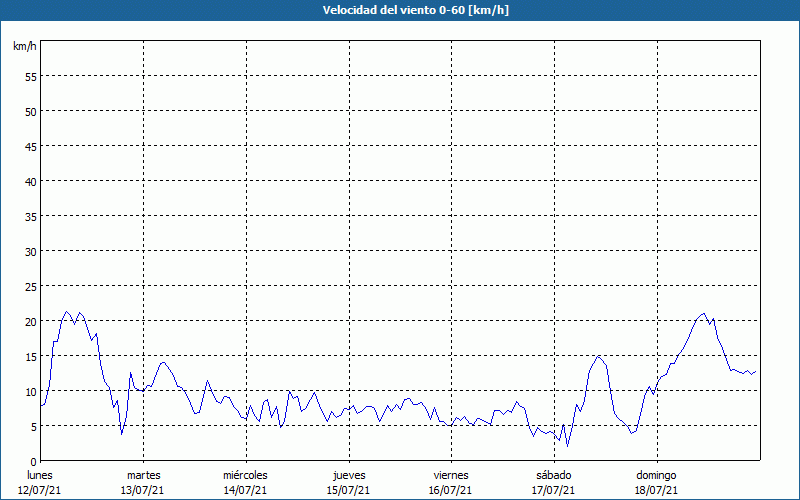This screenshot has height=500, width=800.
Task: Click the 20 value on the y-axis
Action: [x=31, y=321]
